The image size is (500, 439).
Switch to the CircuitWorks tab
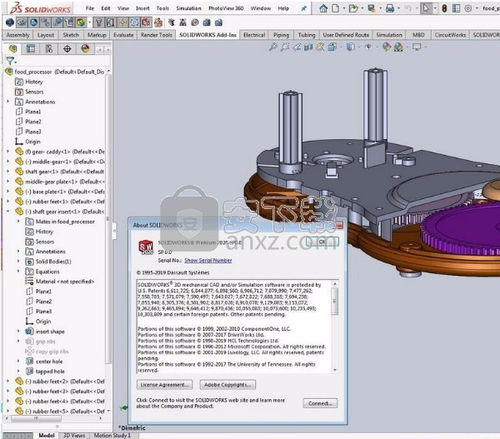(450, 35)
